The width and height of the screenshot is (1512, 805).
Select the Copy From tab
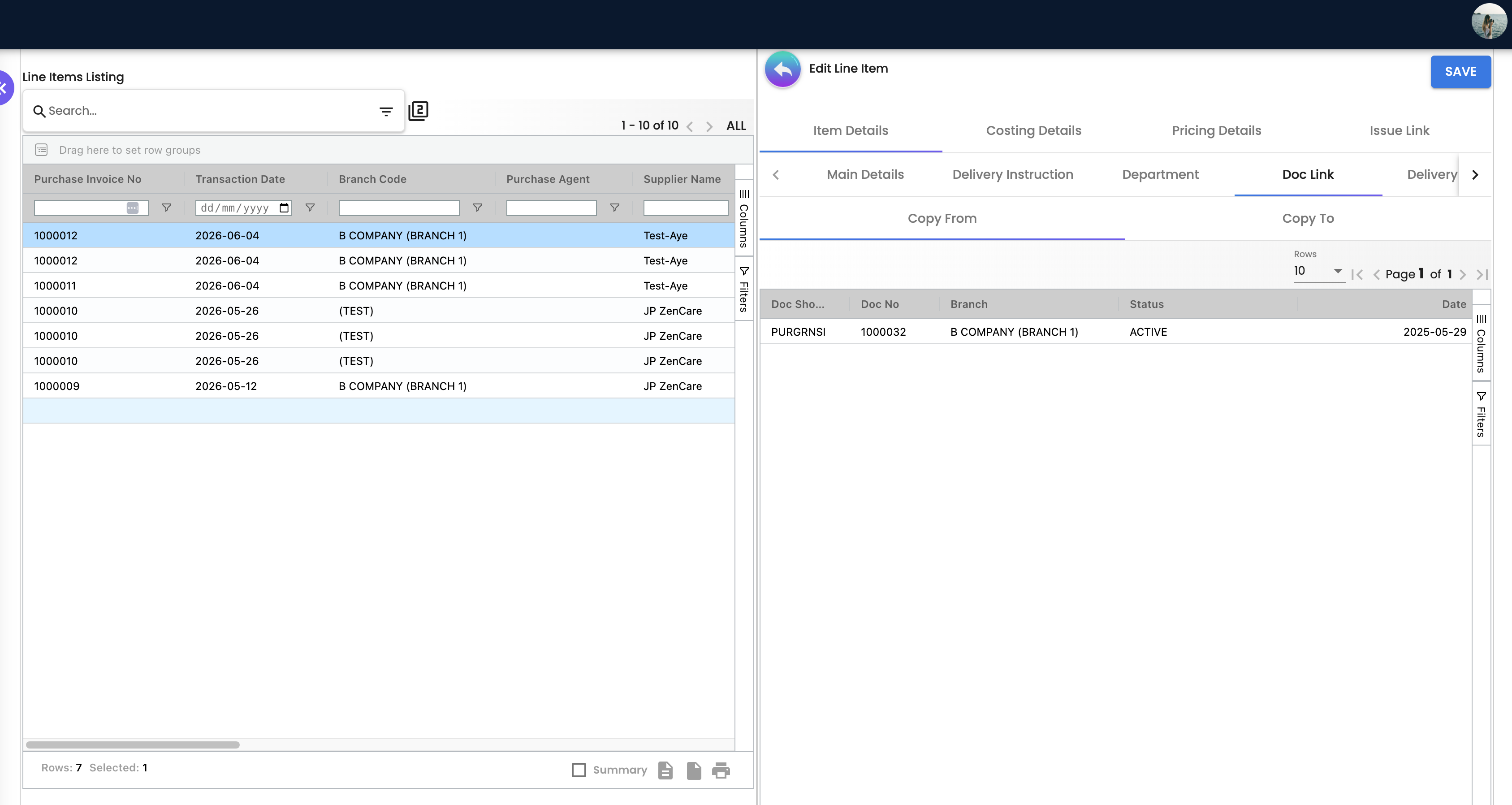[x=942, y=219]
